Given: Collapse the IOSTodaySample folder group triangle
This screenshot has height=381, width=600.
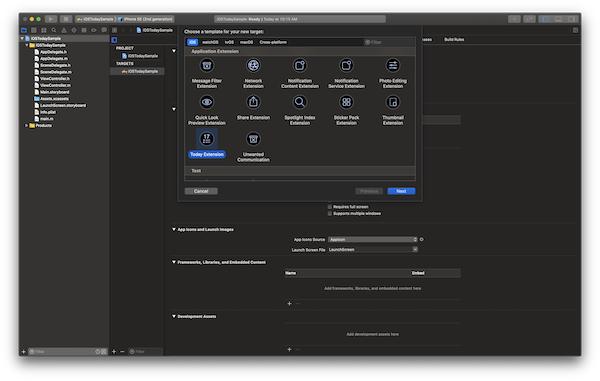Looking at the screenshot, I should pos(27,45).
